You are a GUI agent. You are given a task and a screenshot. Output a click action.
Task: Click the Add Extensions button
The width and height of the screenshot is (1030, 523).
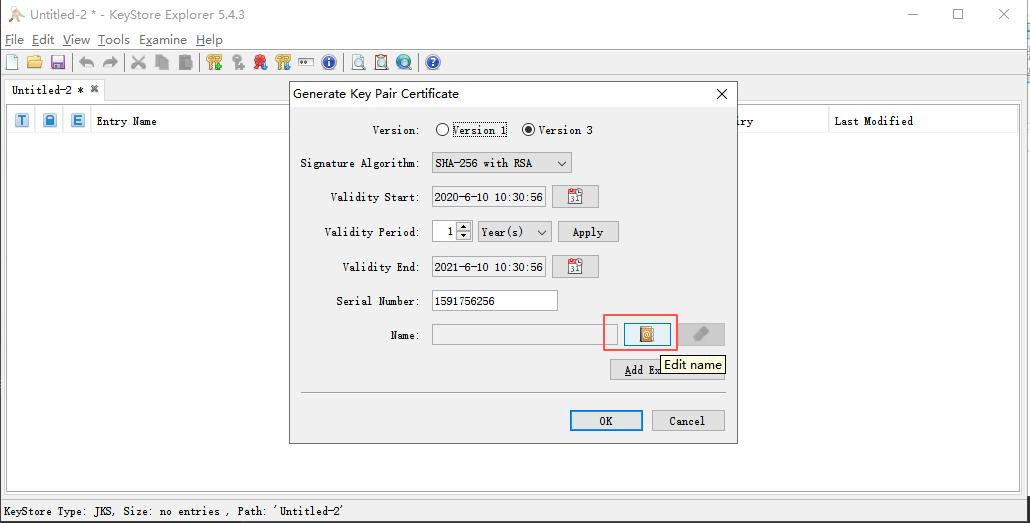coord(667,370)
